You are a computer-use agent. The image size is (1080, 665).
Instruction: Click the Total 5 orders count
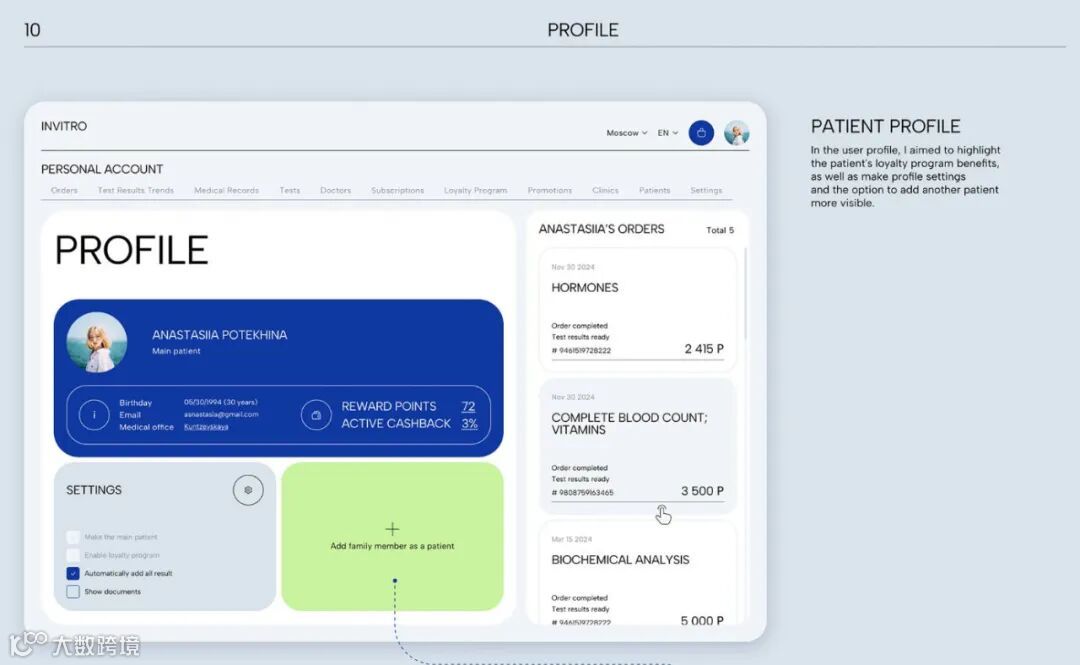pyautogui.click(x=720, y=230)
